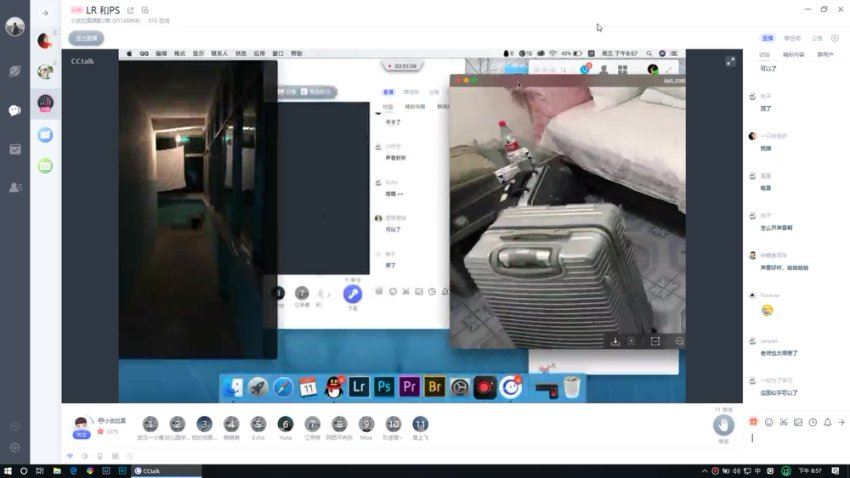Select the blue square icon in the conversation list
The width and height of the screenshot is (850, 478).
pyautogui.click(x=45, y=134)
